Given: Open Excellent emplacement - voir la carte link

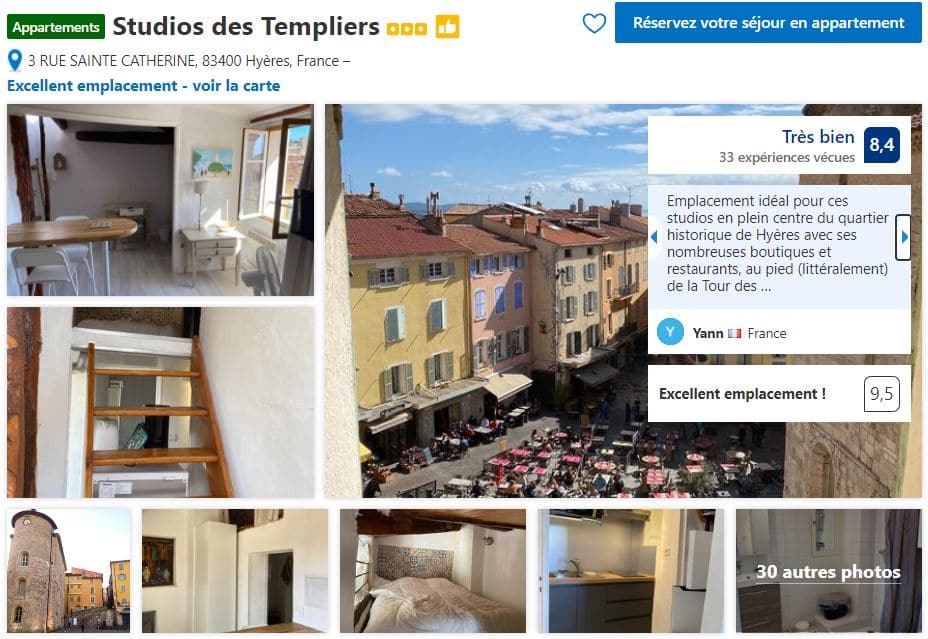Looking at the screenshot, I should [144, 86].
